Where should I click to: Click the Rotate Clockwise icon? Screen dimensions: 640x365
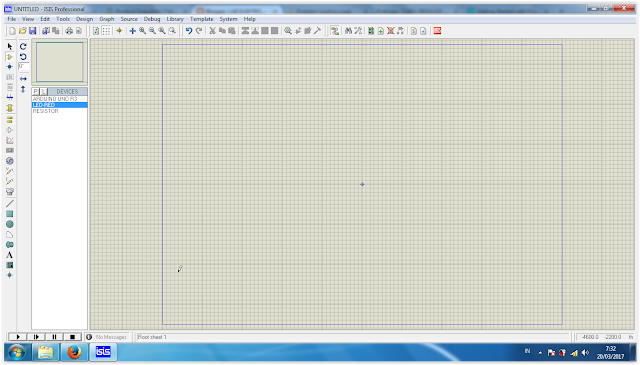pyautogui.click(x=23, y=47)
